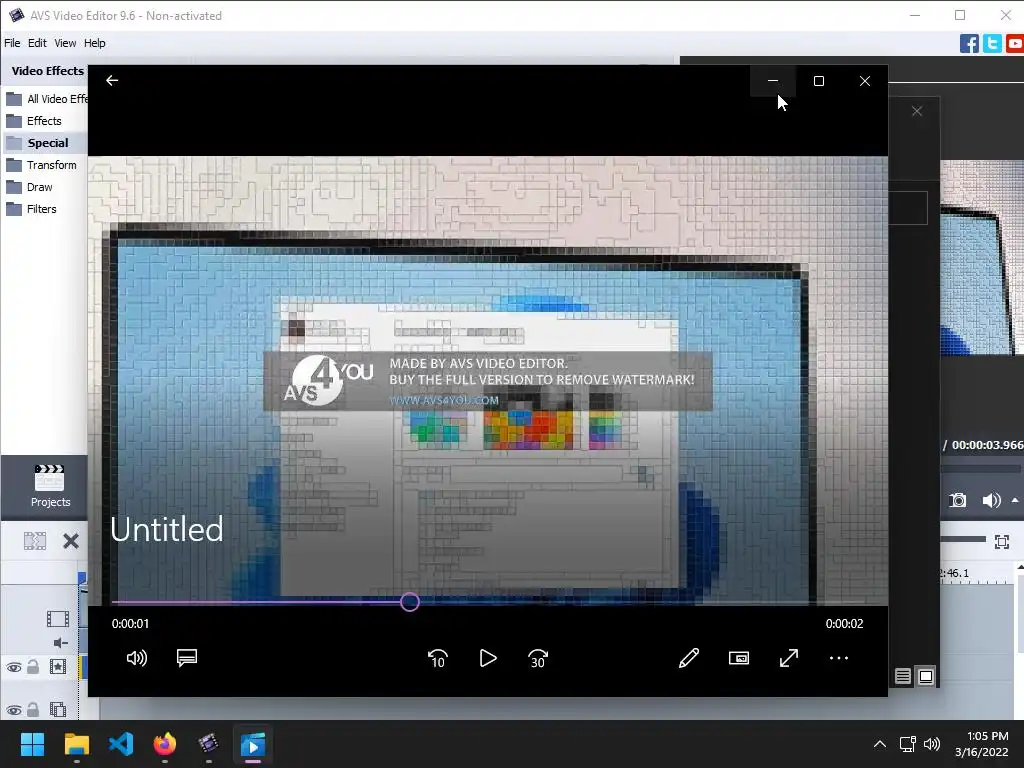Click the delete X icon in timeline toolbar
This screenshot has width=1024, height=768.
[x=71, y=541]
